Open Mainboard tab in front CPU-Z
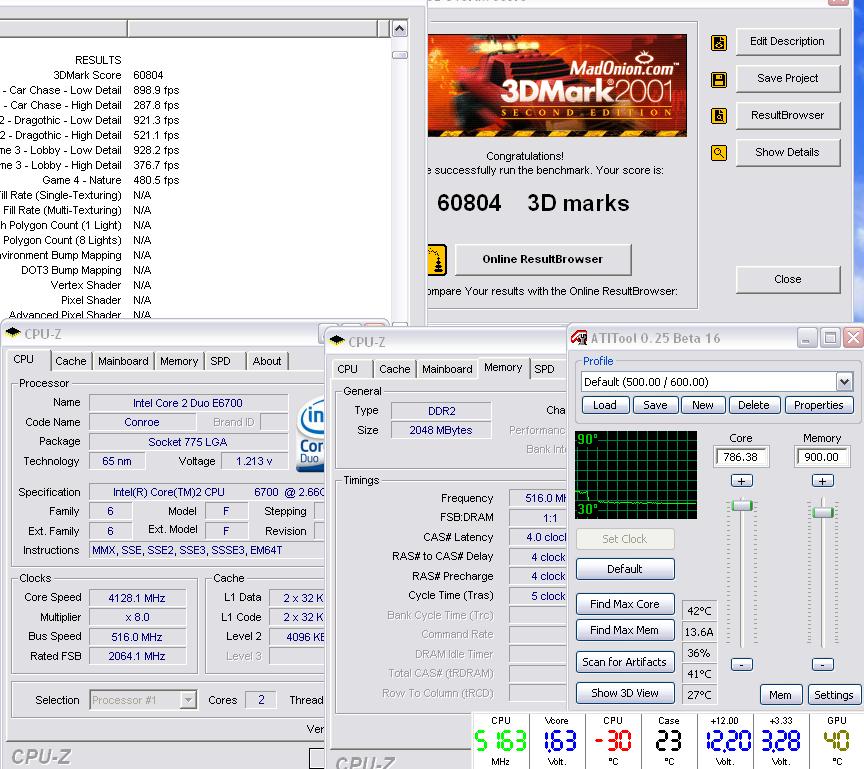This screenshot has width=864, height=769. click(447, 369)
